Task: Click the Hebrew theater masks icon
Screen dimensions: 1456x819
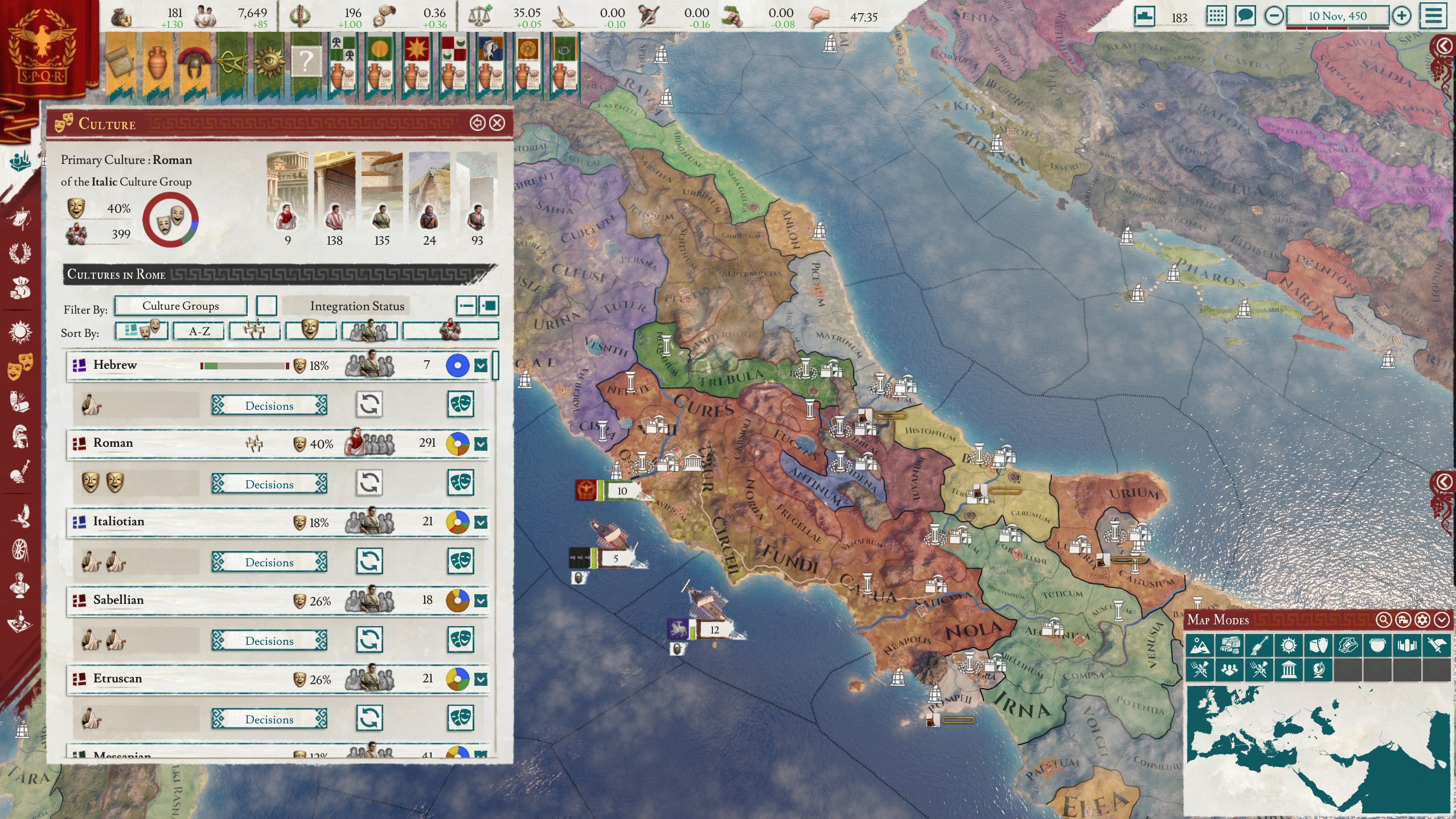Action: click(x=460, y=405)
